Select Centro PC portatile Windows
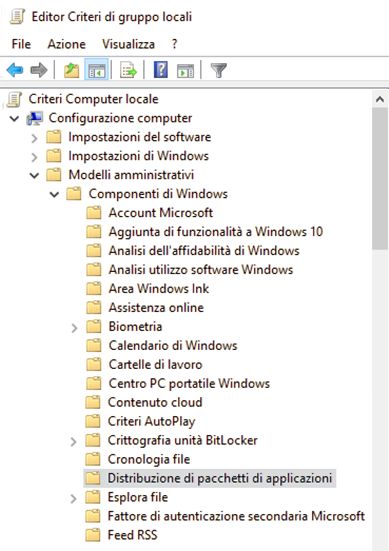The image size is (389, 551). tap(189, 384)
